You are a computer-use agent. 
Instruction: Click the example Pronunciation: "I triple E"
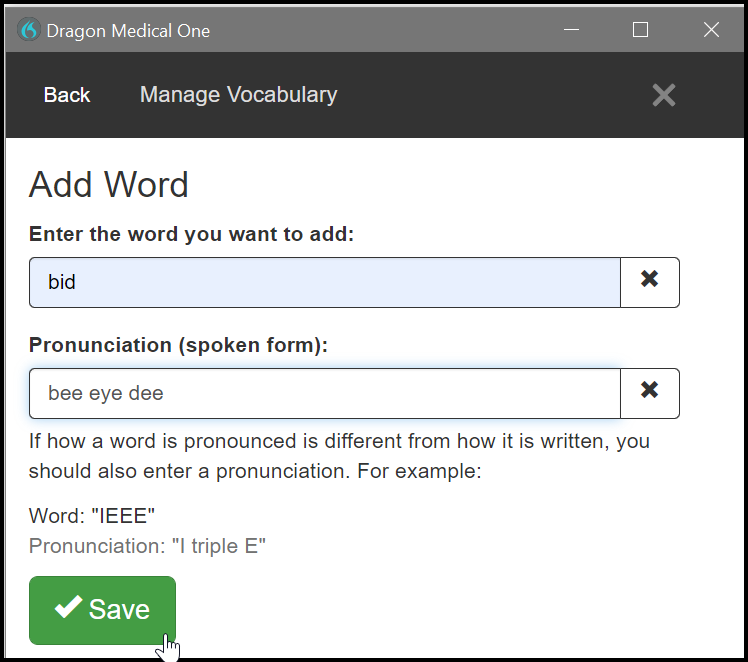click(147, 546)
